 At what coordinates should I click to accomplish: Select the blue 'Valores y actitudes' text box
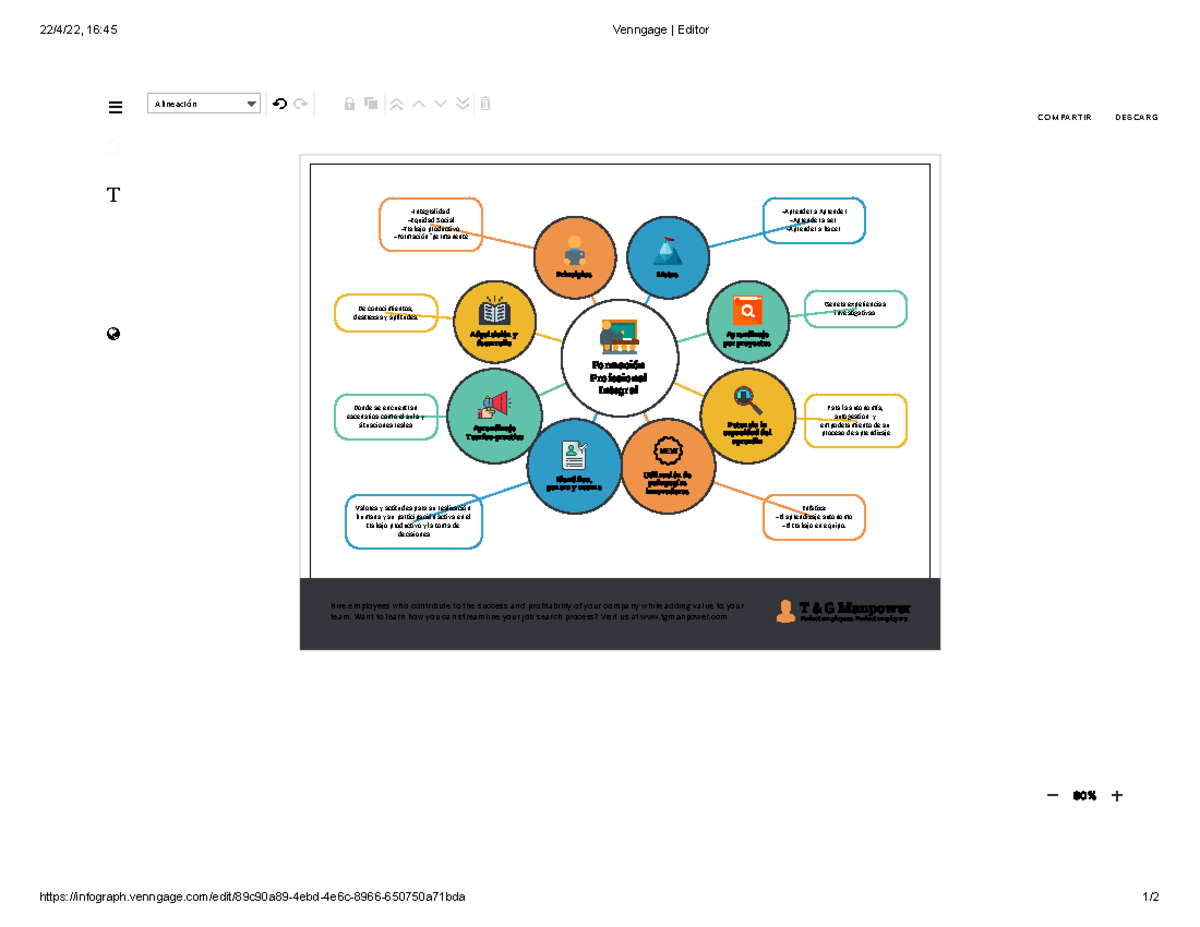coord(414,521)
